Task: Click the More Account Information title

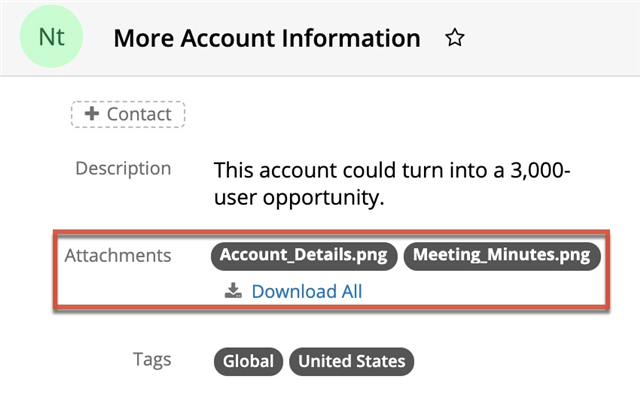Action: pos(266,39)
